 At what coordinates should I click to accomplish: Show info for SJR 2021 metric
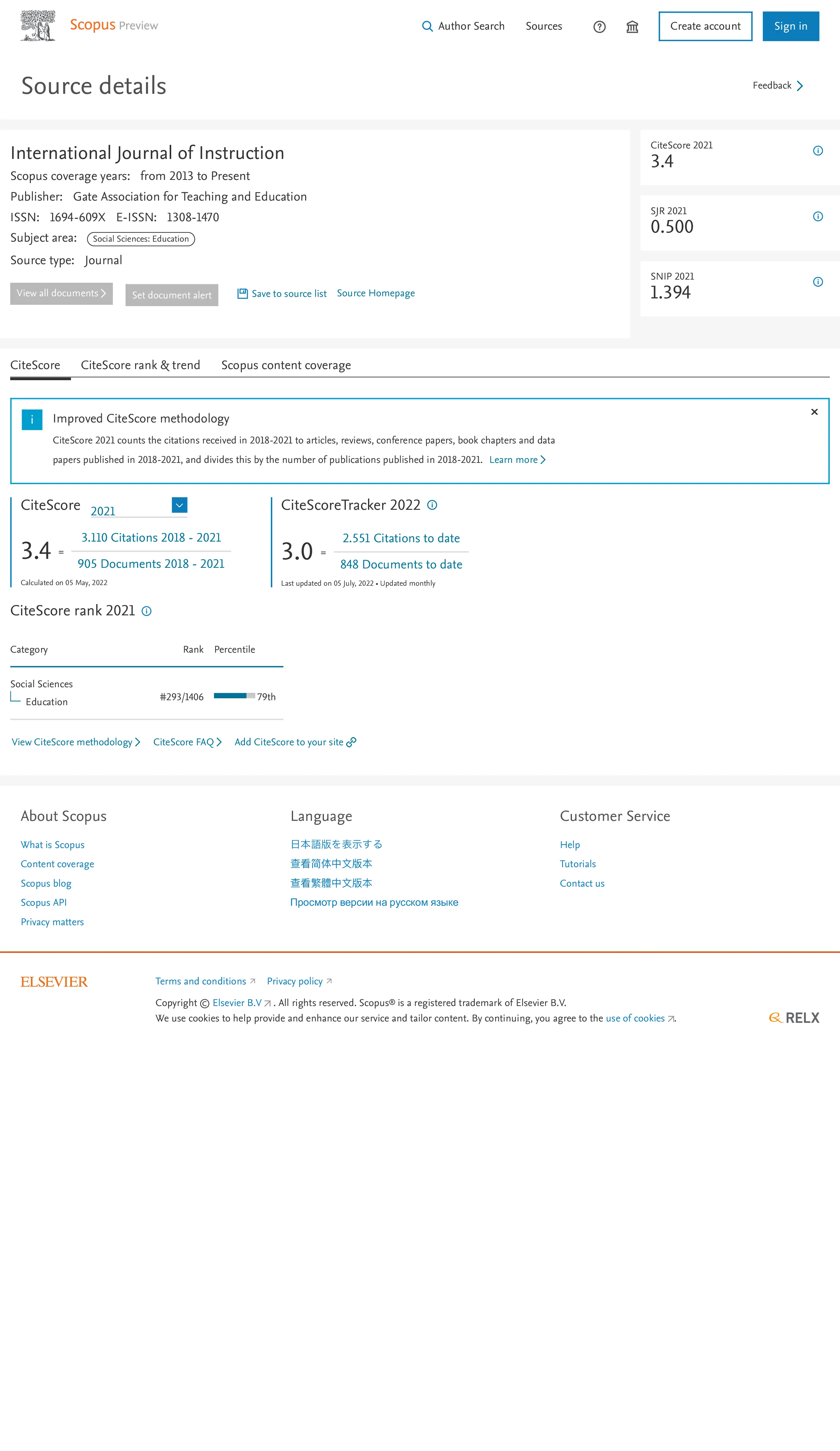(x=817, y=217)
